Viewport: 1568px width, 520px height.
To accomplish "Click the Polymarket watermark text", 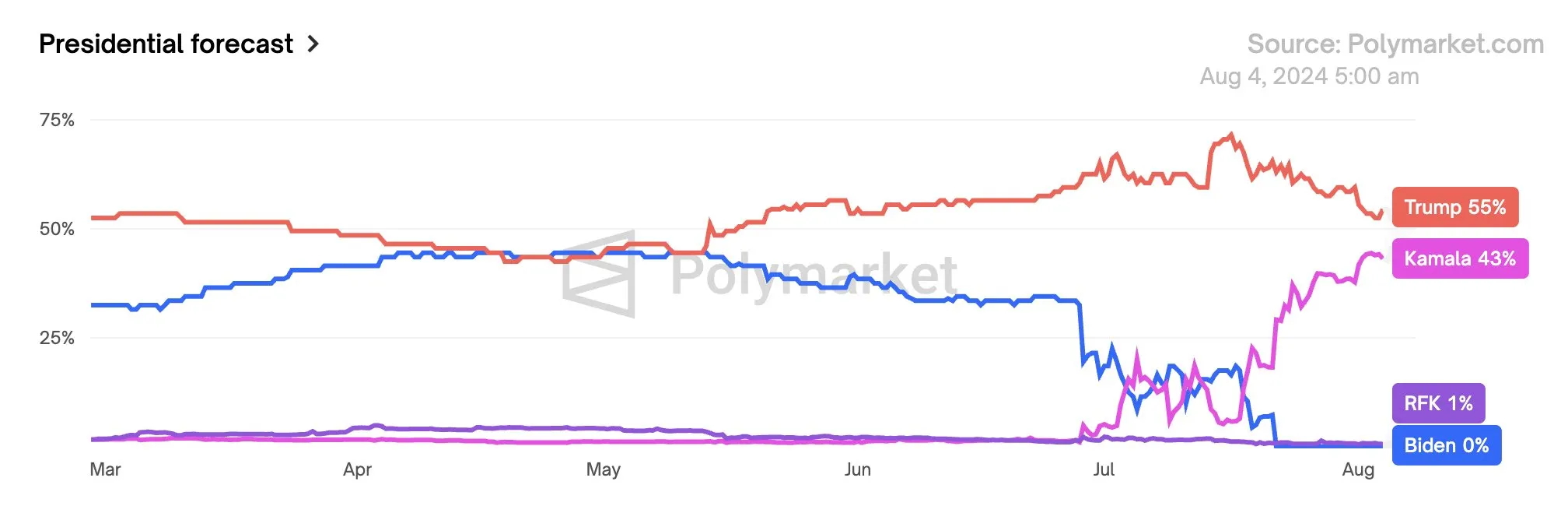I will click(814, 274).
